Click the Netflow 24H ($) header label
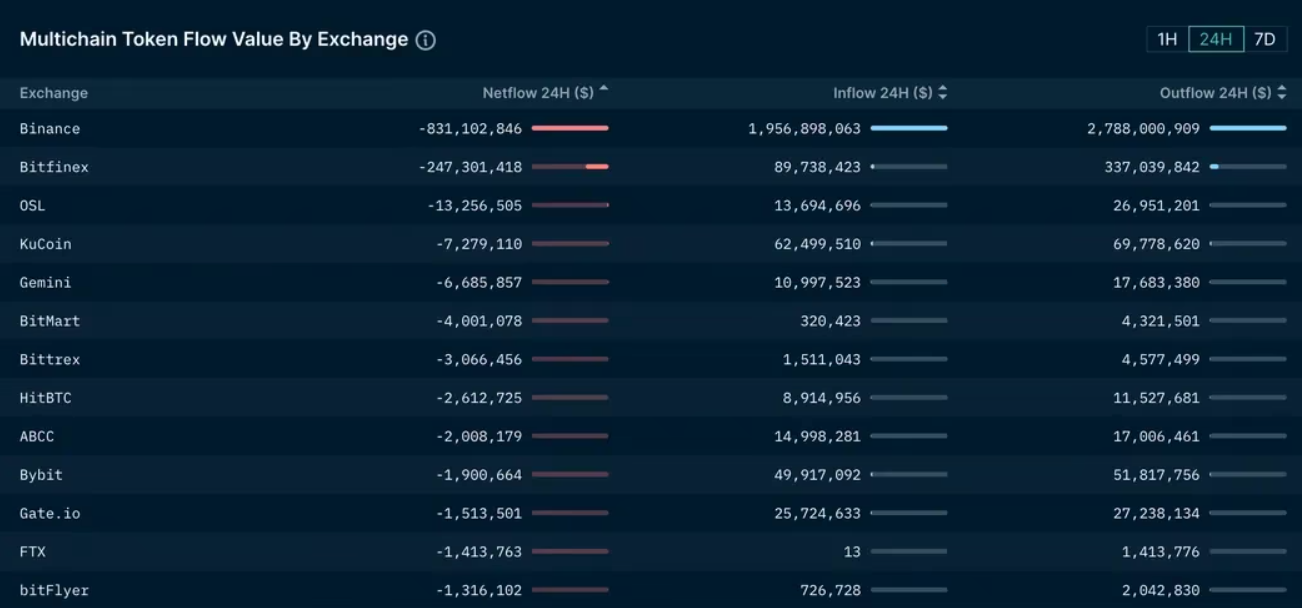This screenshot has height=608, width=1302. pyautogui.click(x=538, y=93)
